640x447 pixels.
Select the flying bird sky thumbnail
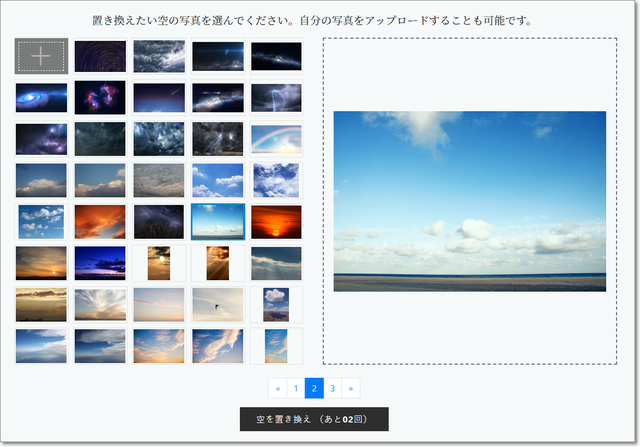click(217, 304)
